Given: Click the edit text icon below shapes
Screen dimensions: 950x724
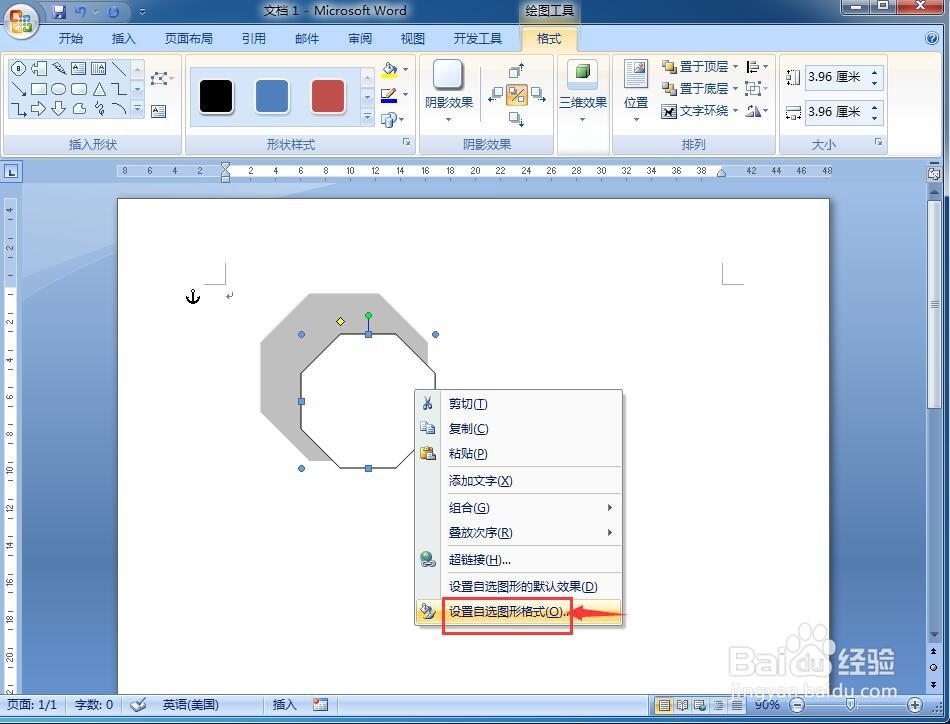Looking at the screenshot, I should 159,111.
